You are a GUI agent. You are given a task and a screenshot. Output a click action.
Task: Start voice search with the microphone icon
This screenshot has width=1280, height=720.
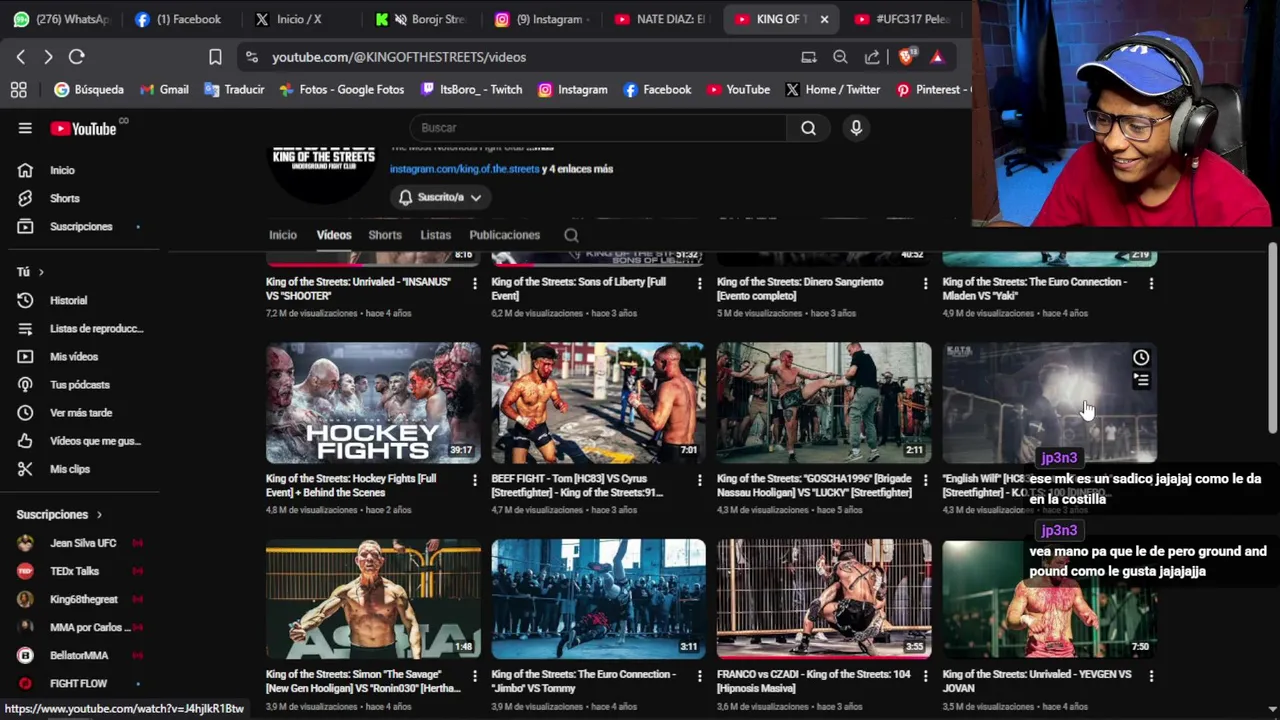click(x=856, y=128)
